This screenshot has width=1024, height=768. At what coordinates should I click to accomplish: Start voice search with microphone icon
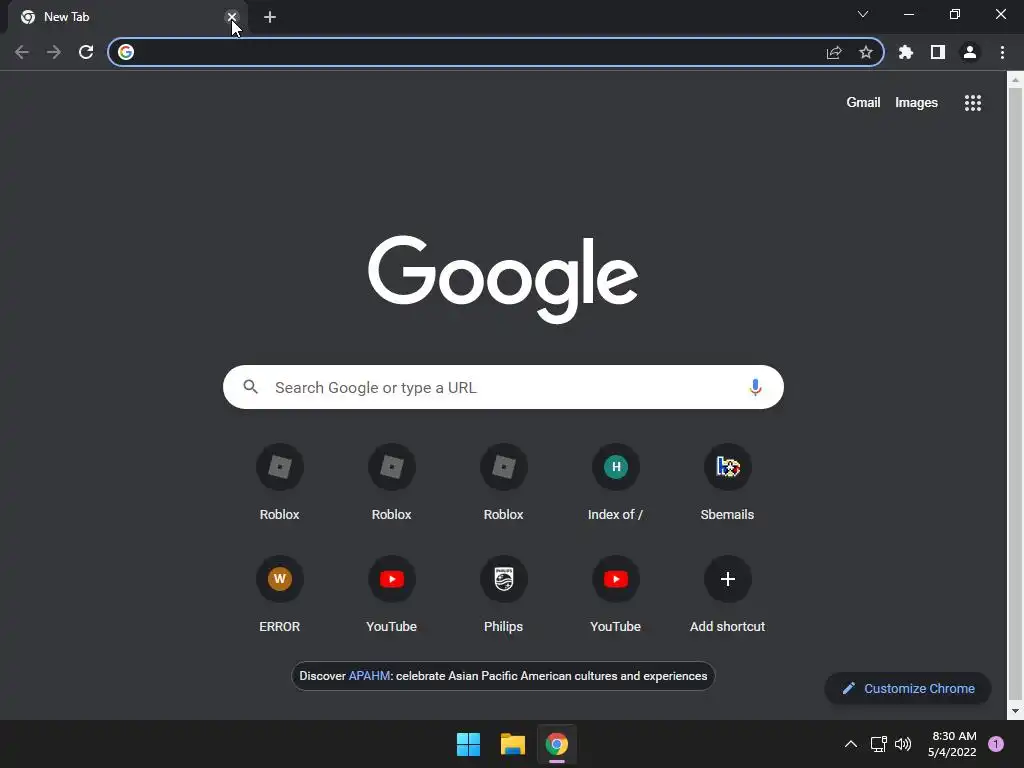[x=755, y=387]
